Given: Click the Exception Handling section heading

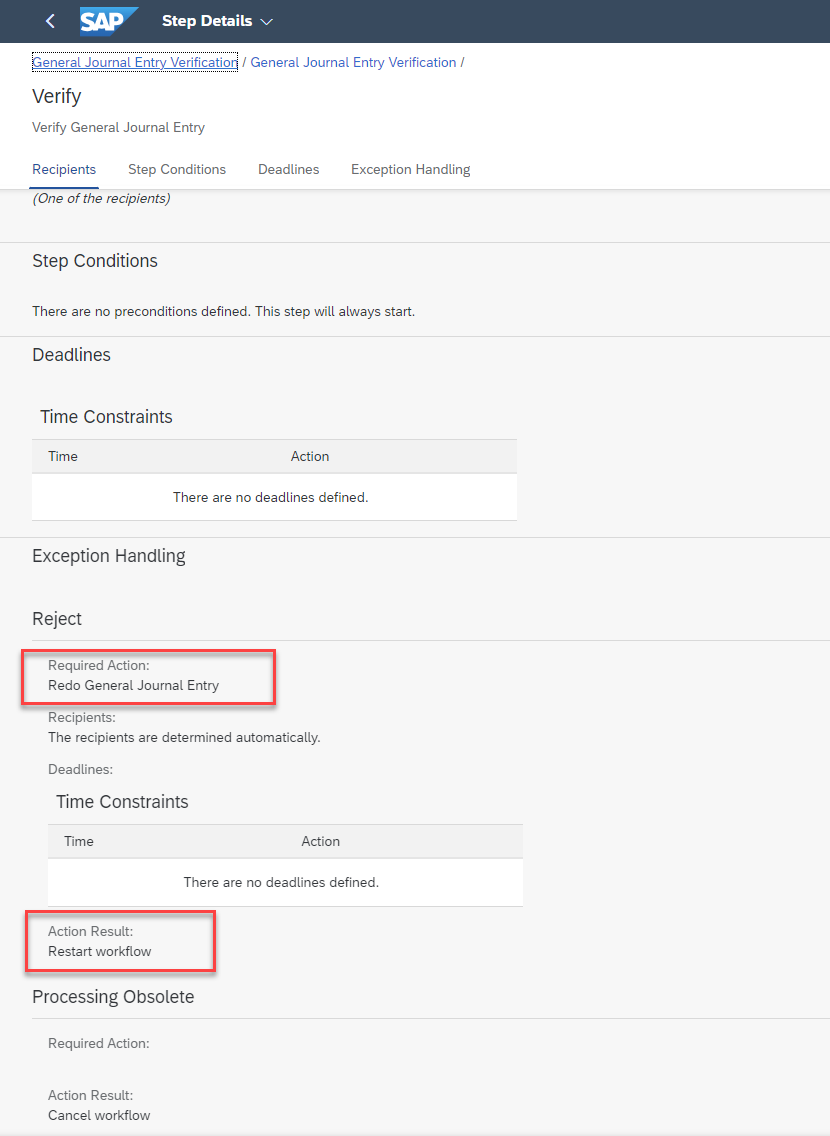Looking at the screenshot, I should (109, 556).
